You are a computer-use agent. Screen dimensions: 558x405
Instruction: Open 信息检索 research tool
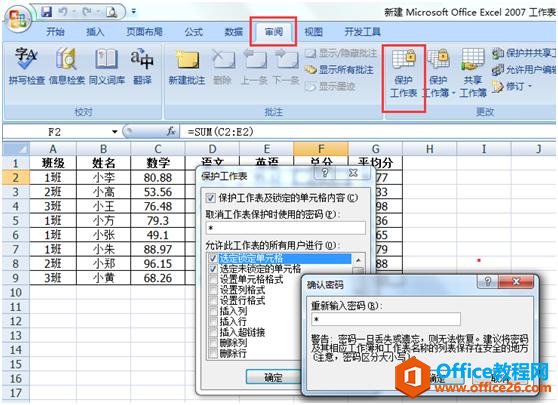[x=67, y=66]
